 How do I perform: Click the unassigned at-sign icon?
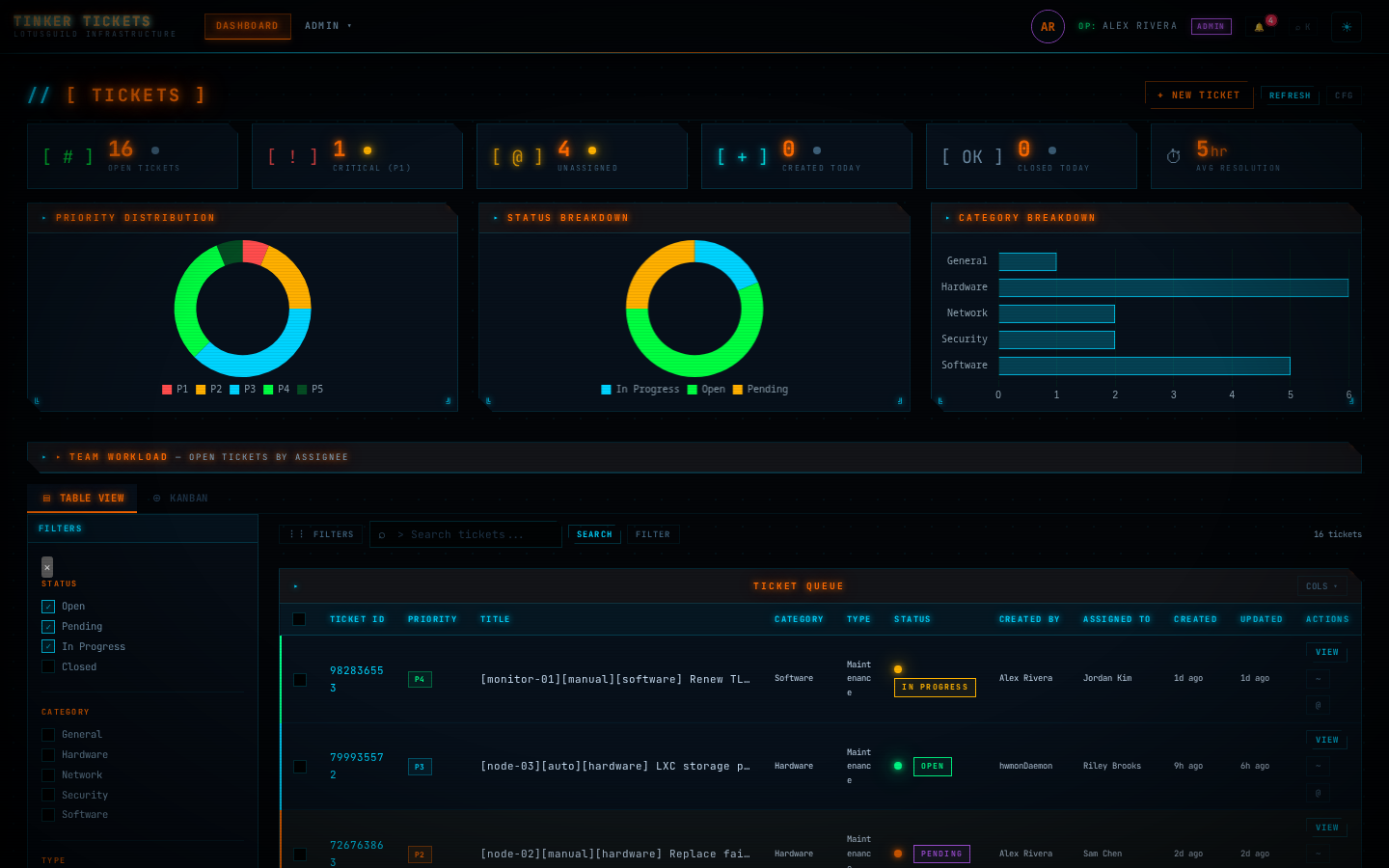click(517, 156)
